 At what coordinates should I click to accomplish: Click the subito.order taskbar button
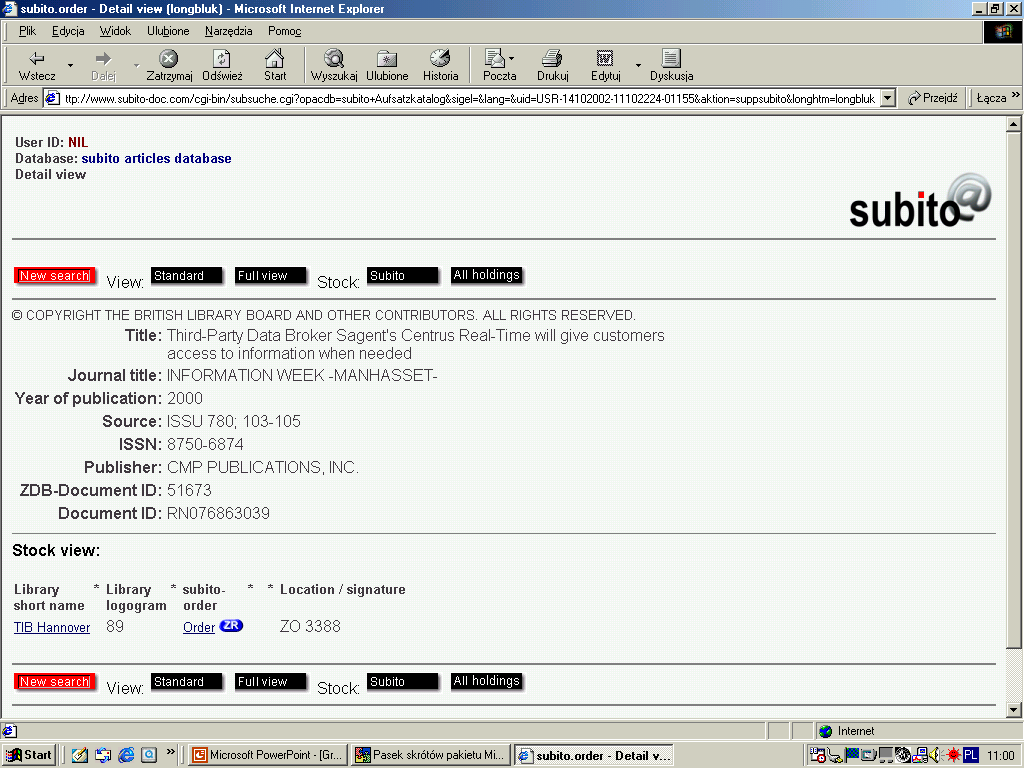pyautogui.click(x=594, y=755)
